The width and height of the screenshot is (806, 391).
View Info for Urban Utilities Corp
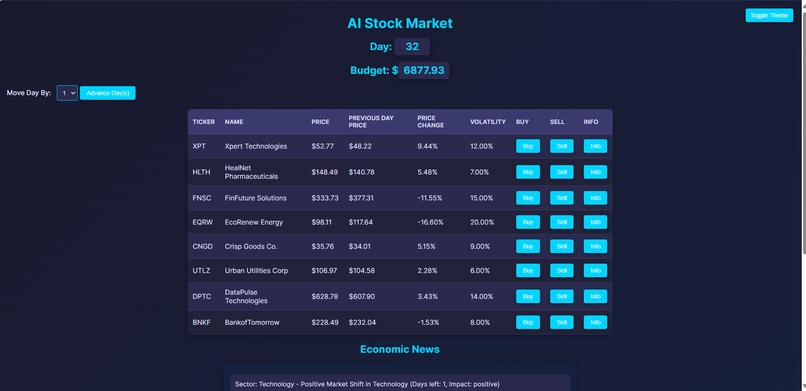(x=595, y=270)
